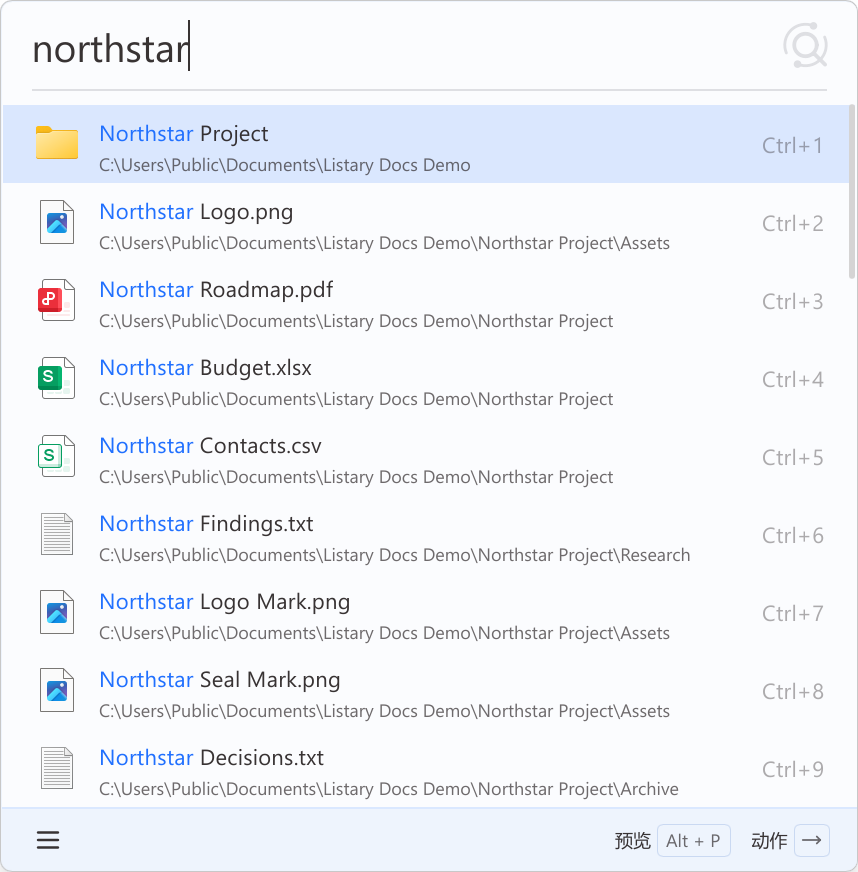
Task: Click the folder path under Northstar Contacts.csv
Action: tap(356, 477)
